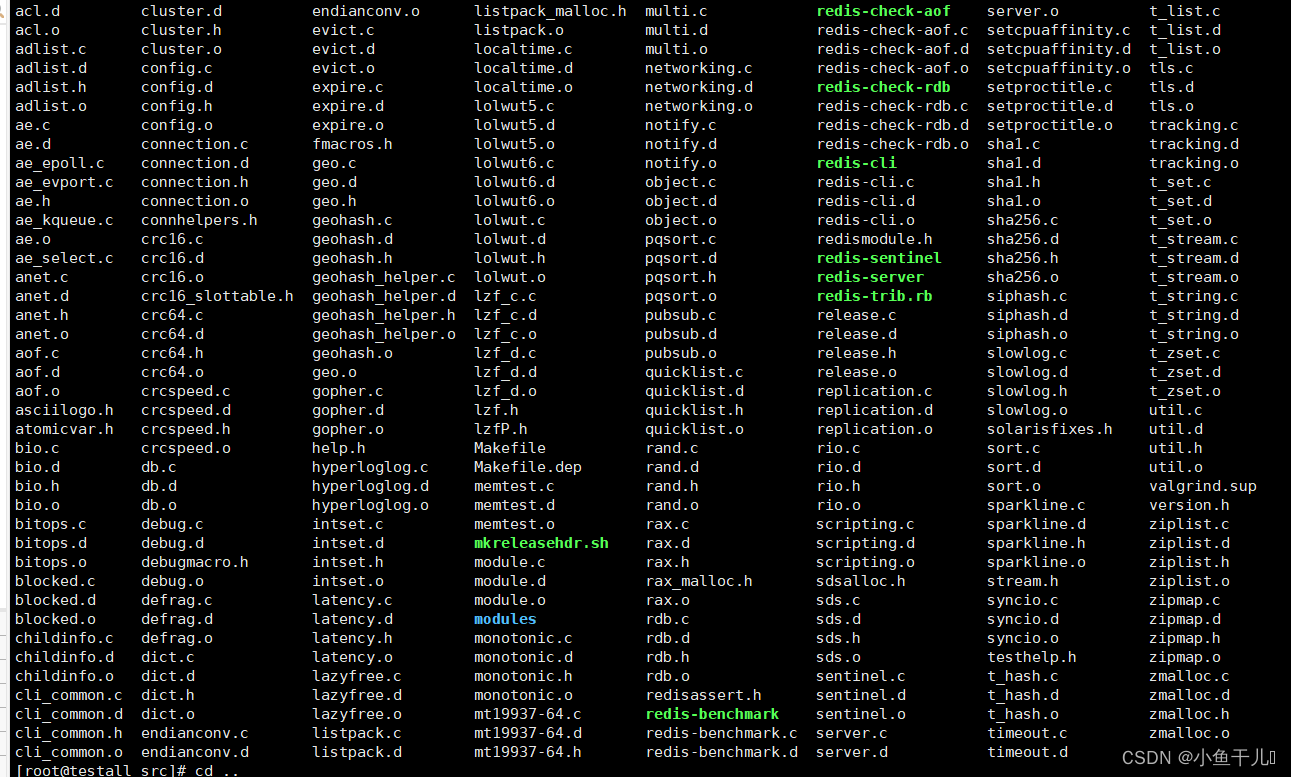Click the solarisfixes.h entry
1291x777 pixels.
1050,429
